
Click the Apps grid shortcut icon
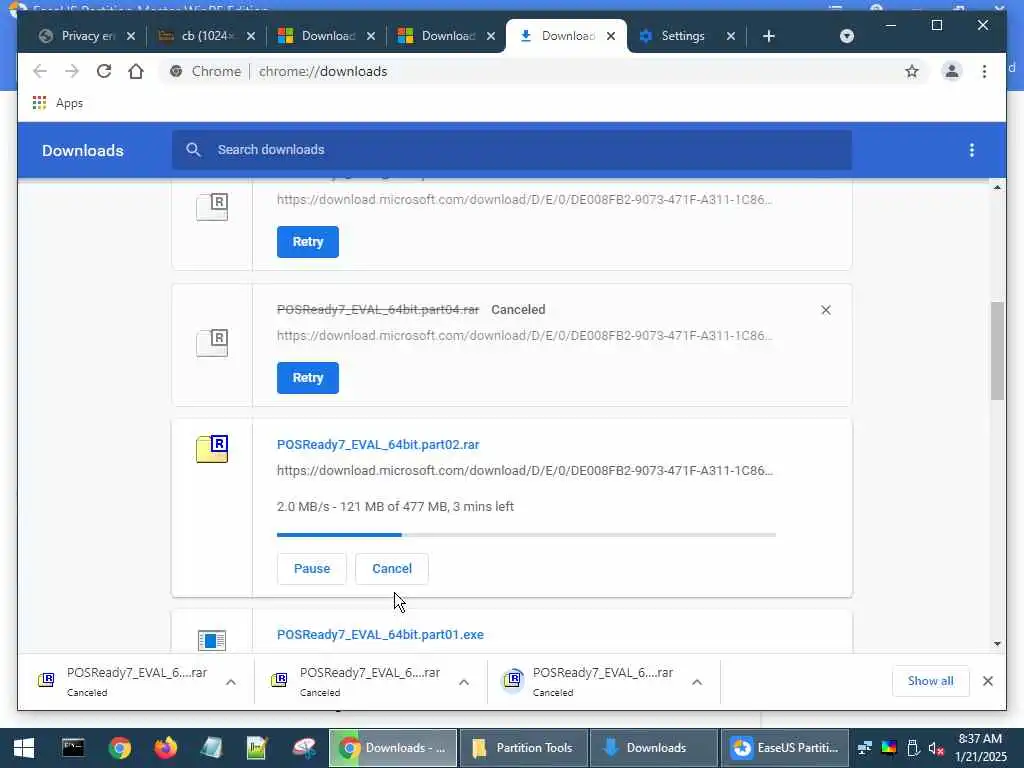coord(39,103)
